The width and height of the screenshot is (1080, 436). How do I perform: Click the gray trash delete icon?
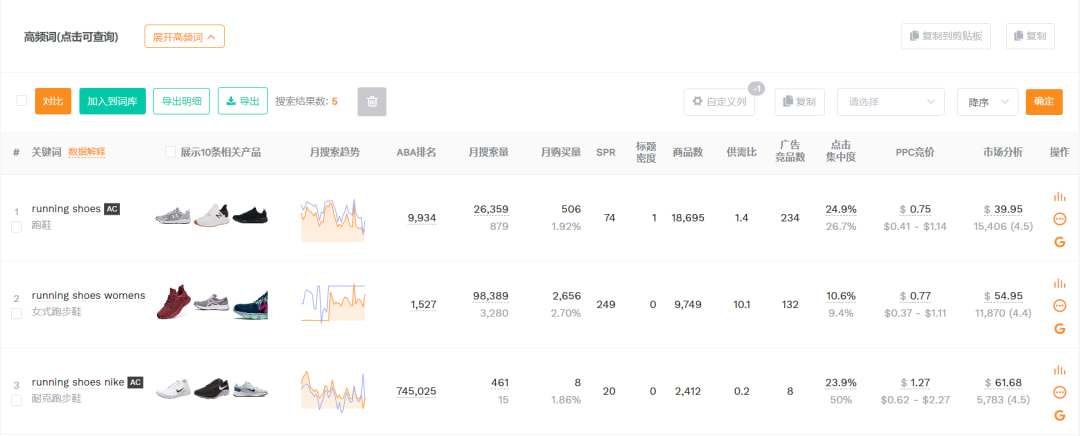point(372,101)
